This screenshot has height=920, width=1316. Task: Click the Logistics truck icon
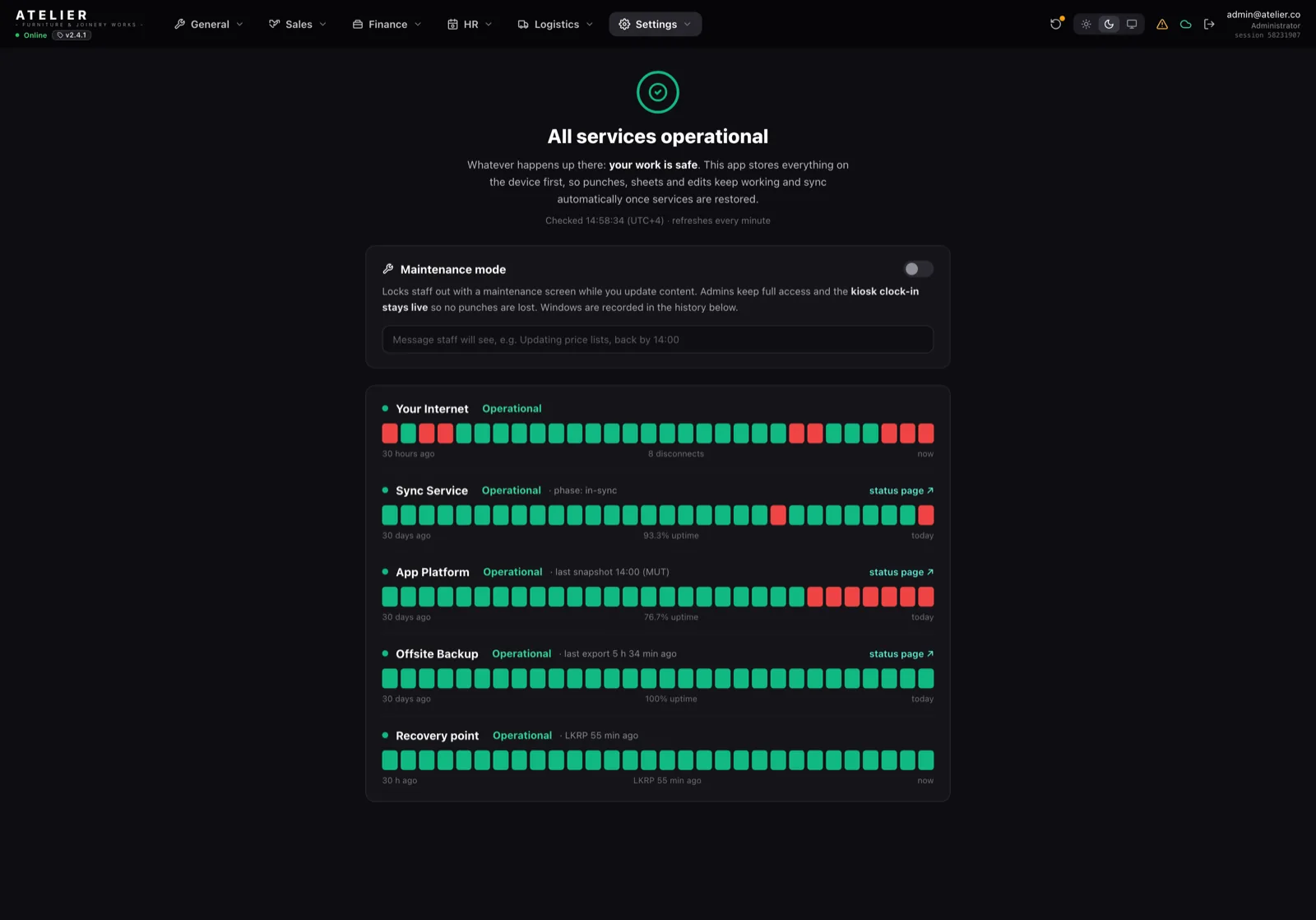tap(523, 24)
